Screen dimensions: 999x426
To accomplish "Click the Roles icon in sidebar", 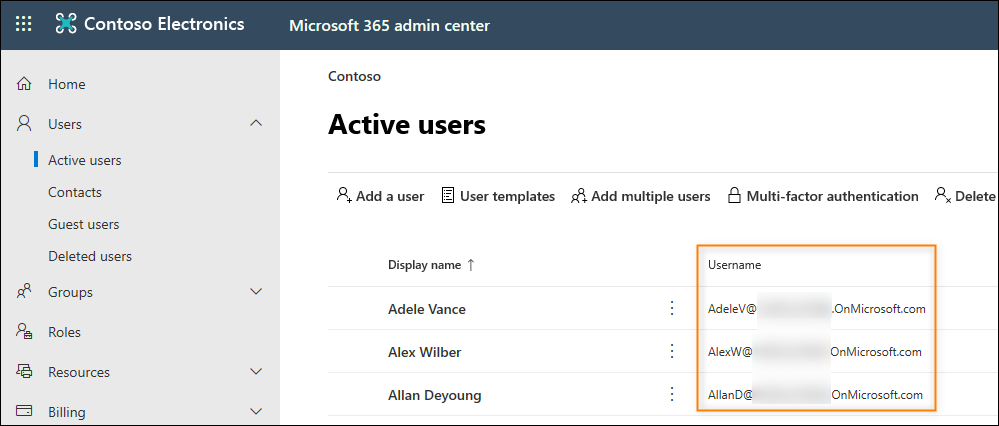I will click(24, 332).
